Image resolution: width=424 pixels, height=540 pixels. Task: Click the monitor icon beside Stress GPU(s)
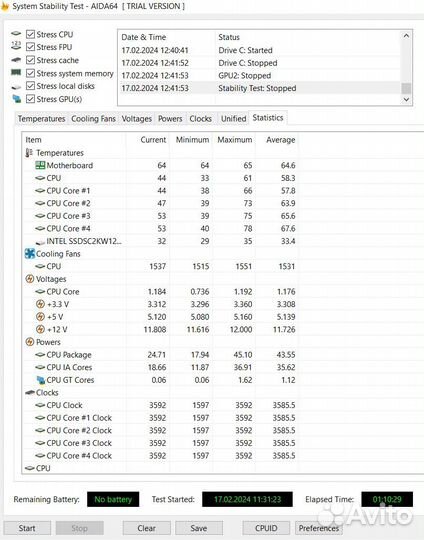[16, 99]
